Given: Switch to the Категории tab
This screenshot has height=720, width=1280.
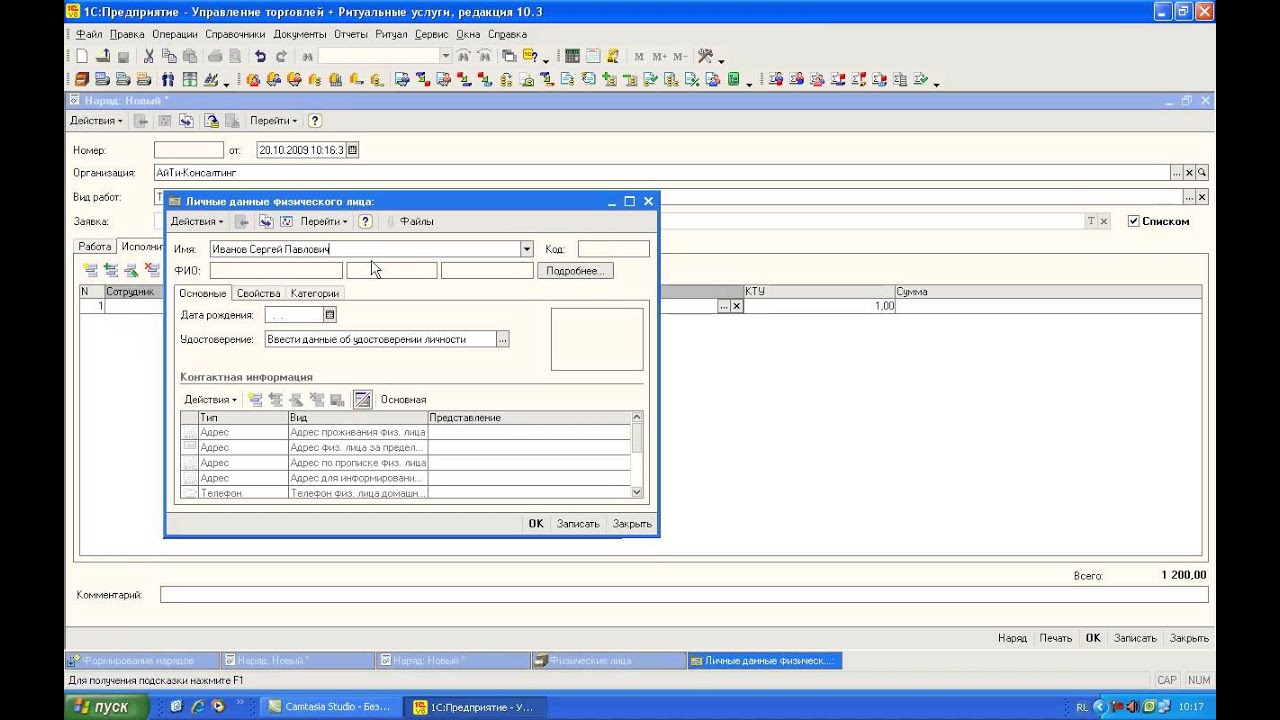Looking at the screenshot, I should pos(314,293).
